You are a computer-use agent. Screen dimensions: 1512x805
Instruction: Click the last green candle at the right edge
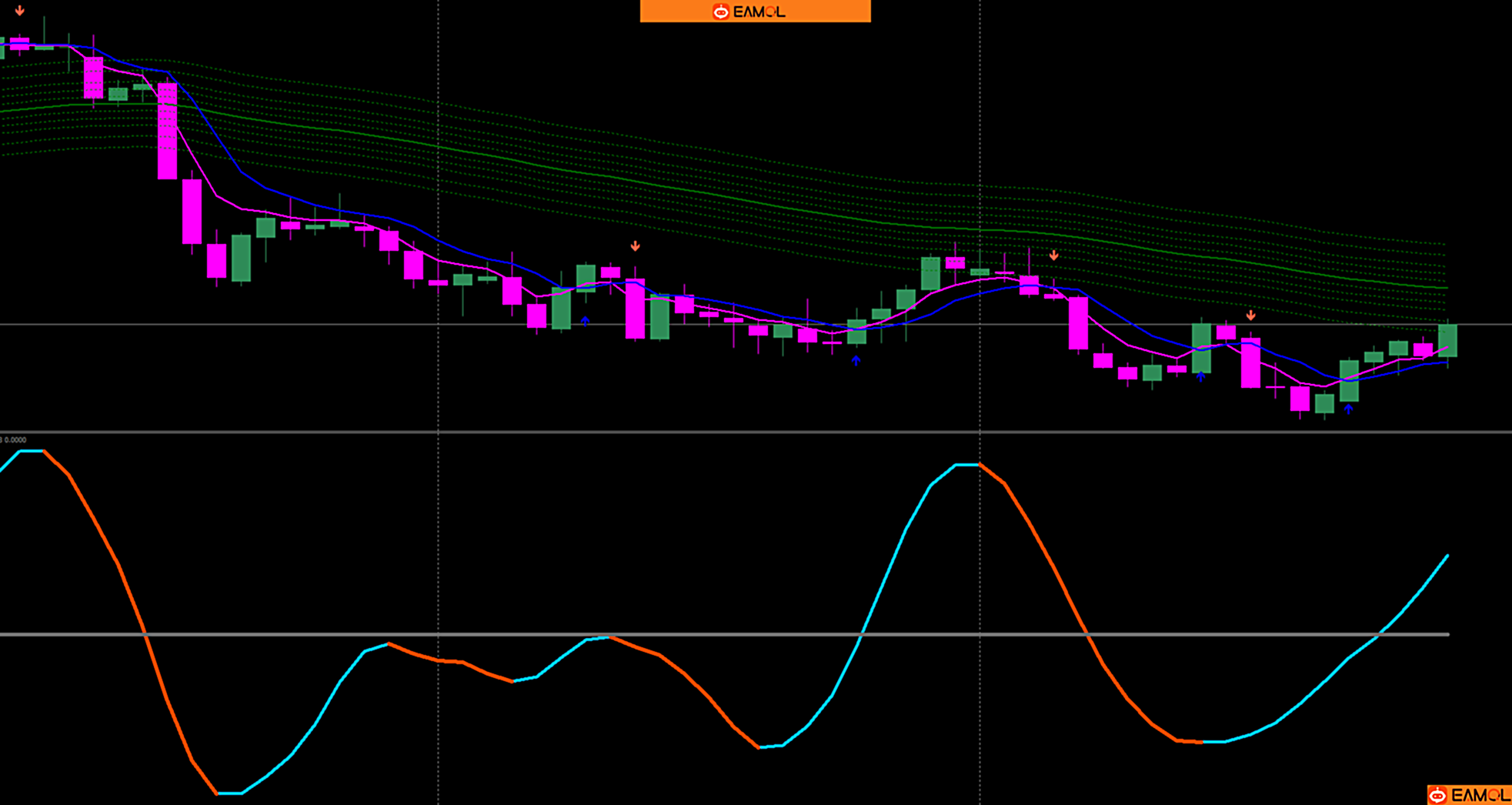(1447, 340)
